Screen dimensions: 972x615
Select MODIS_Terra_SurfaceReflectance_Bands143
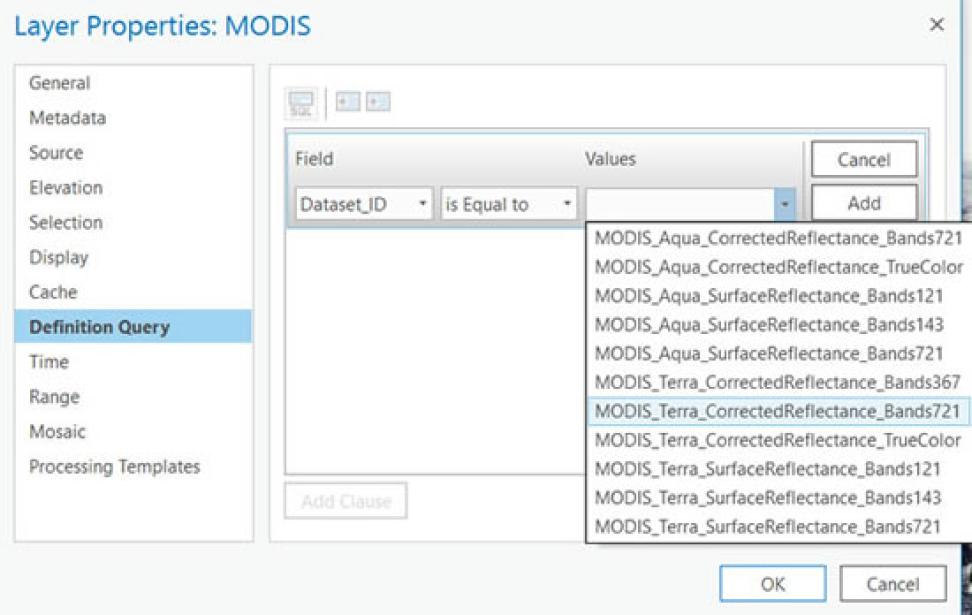click(x=779, y=498)
